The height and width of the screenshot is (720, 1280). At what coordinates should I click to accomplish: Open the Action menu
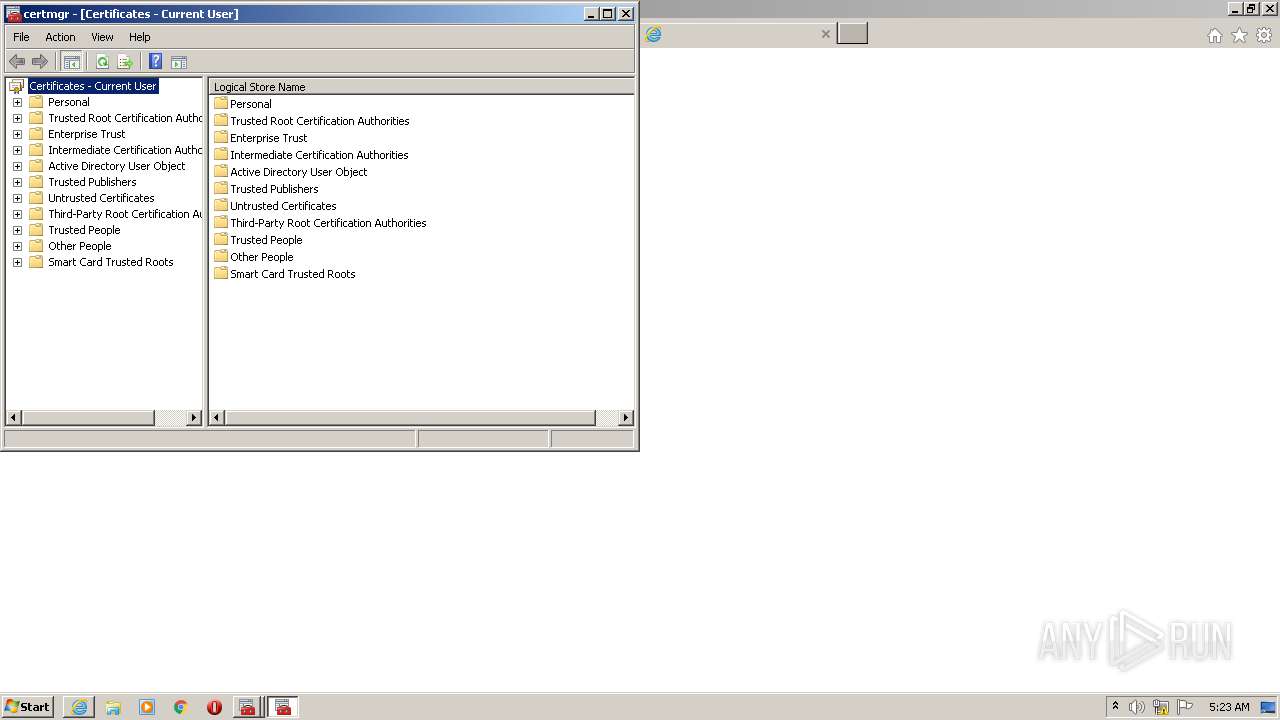point(60,37)
